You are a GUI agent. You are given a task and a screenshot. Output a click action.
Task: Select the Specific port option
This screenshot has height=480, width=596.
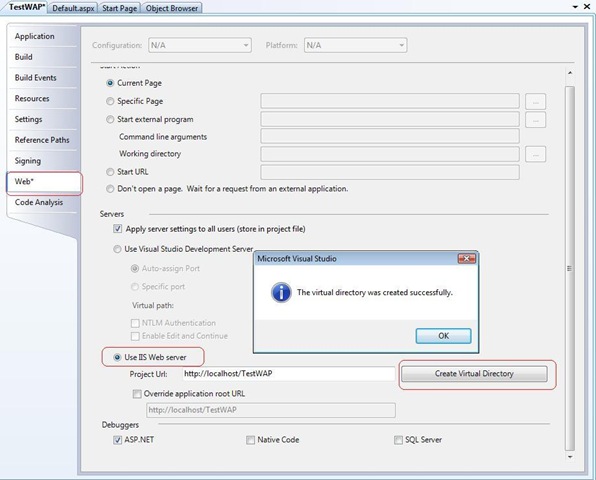pyautogui.click(x=135, y=287)
